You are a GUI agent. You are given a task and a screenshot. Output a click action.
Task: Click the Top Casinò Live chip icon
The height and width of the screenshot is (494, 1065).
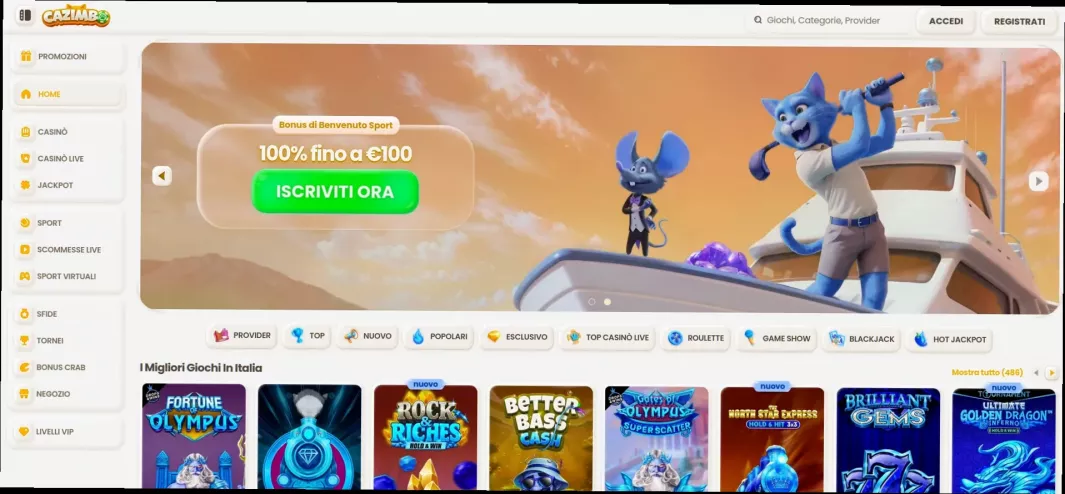[x=574, y=337]
